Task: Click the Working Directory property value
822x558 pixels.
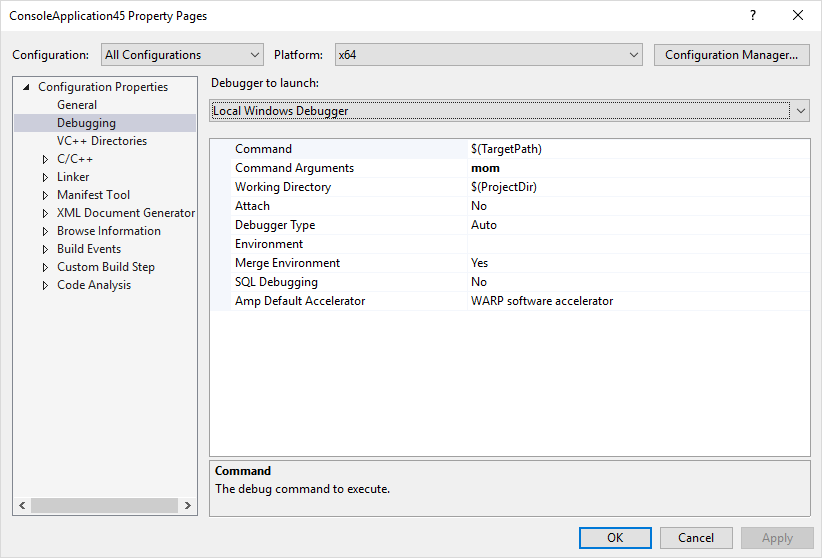Action: 637,187
